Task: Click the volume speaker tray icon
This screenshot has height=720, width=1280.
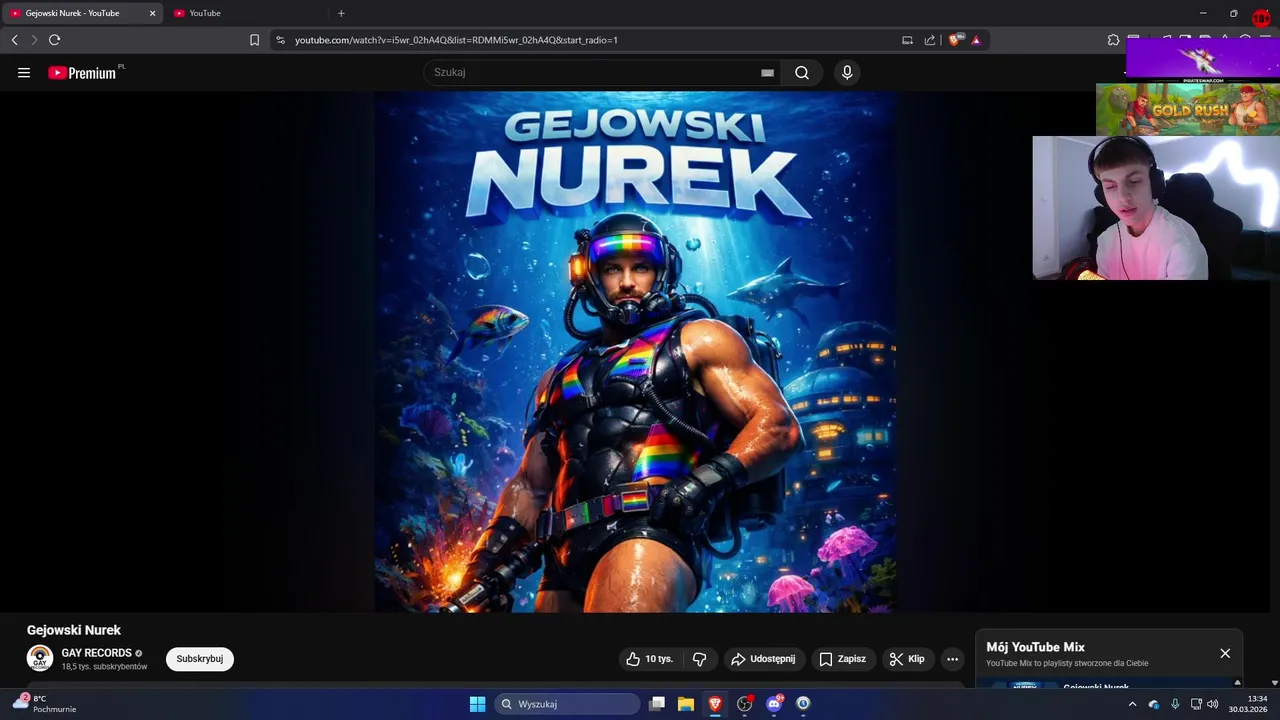Action: pyautogui.click(x=1212, y=704)
